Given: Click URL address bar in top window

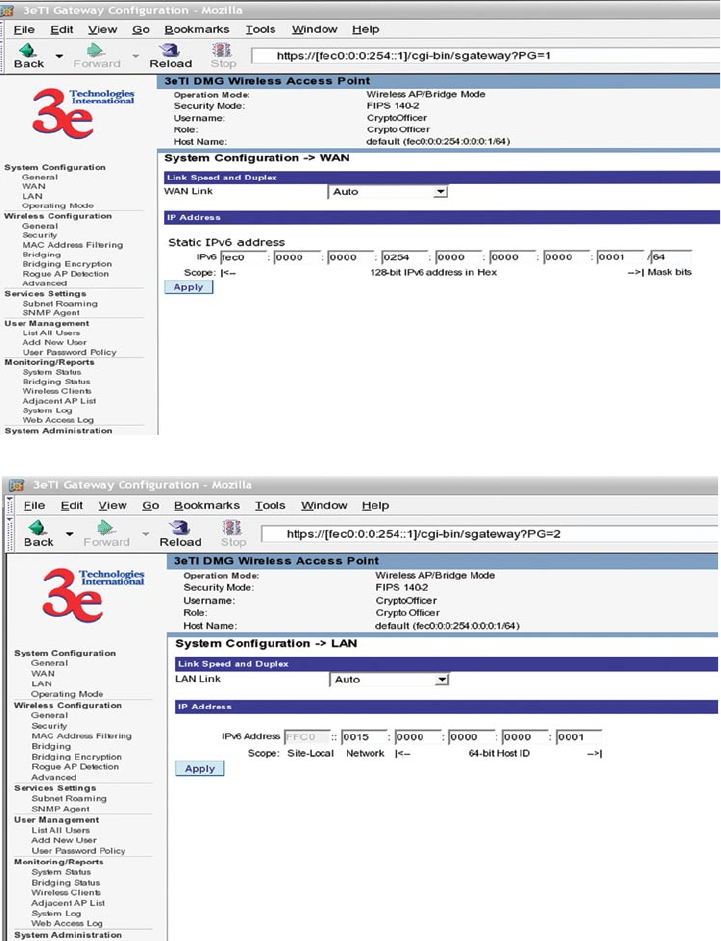Looking at the screenshot, I should (484, 56).
